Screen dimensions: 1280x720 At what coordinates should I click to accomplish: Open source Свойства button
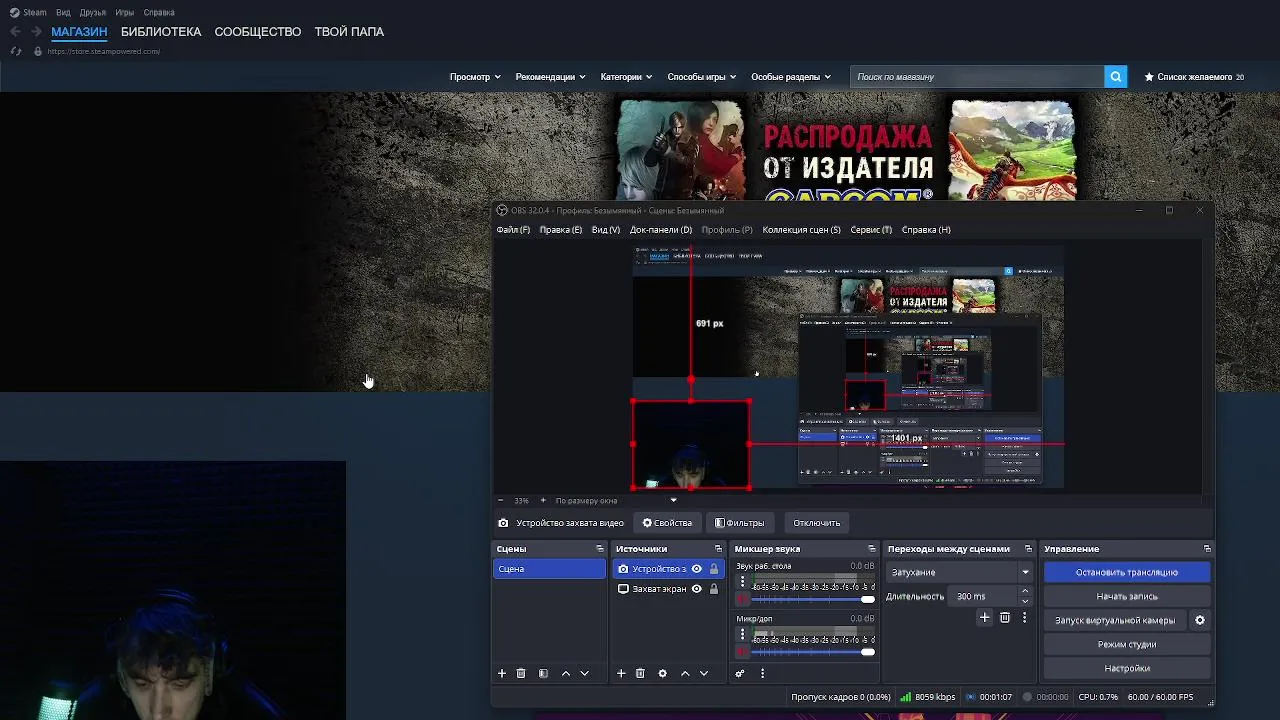[x=667, y=523]
